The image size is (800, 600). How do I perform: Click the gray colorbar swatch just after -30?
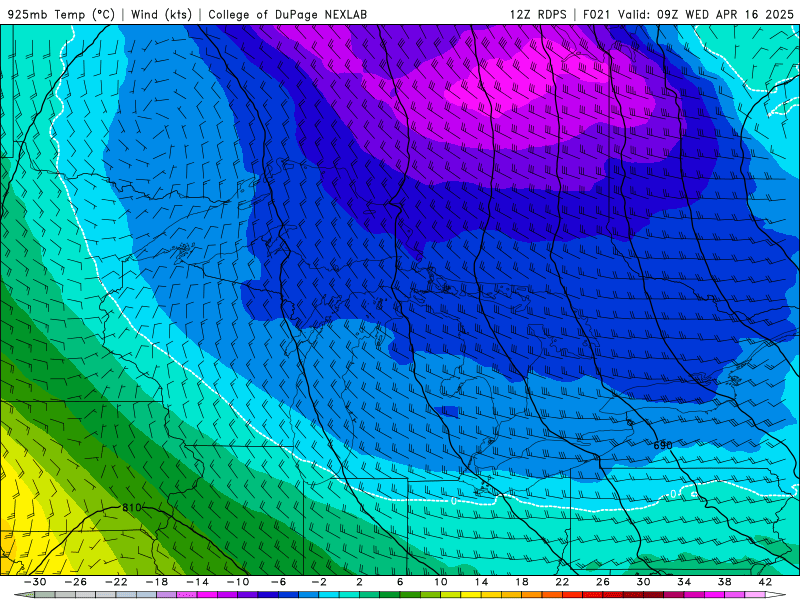[x=45, y=595]
